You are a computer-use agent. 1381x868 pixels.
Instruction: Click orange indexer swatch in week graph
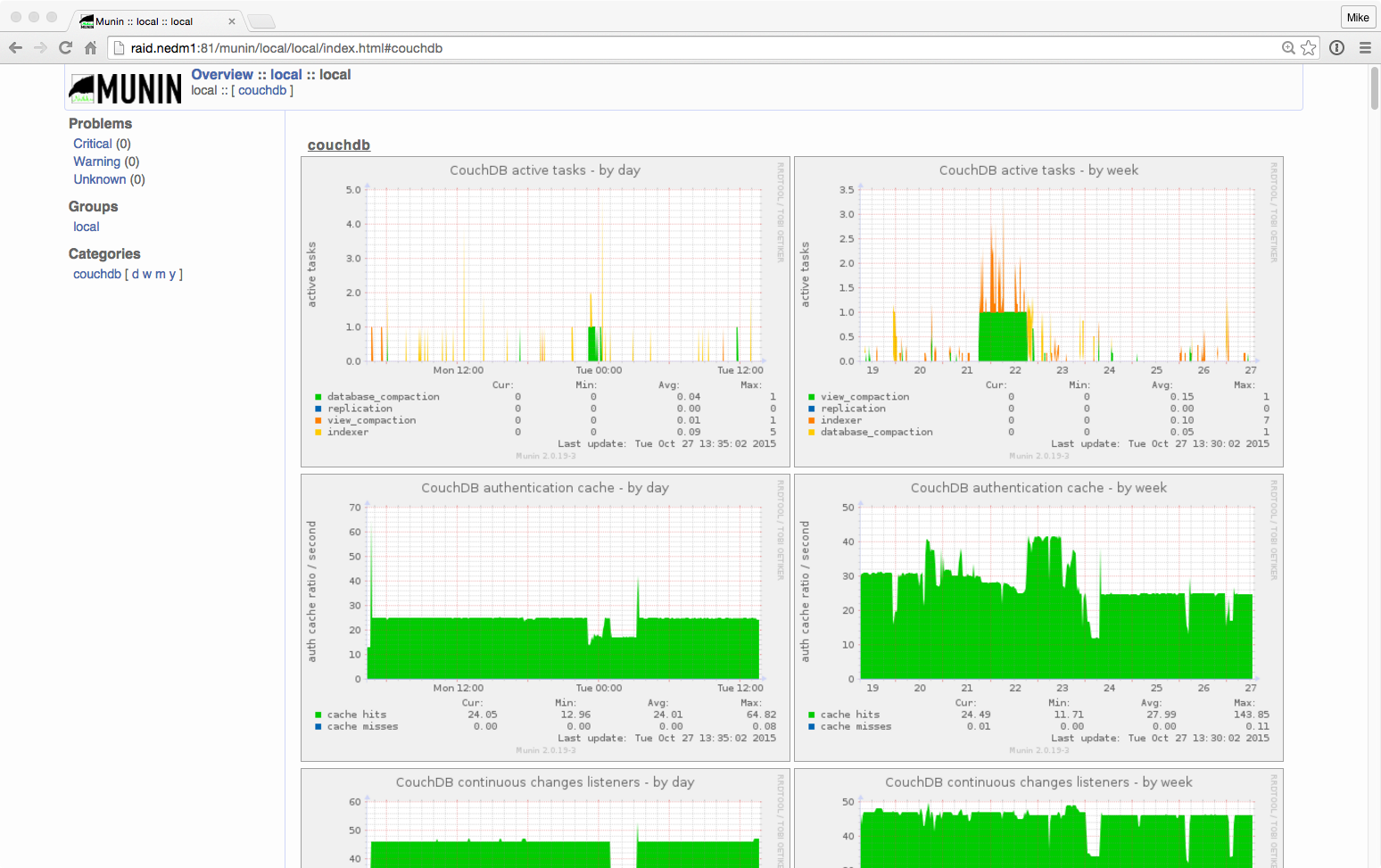pyautogui.click(x=811, y=420)
